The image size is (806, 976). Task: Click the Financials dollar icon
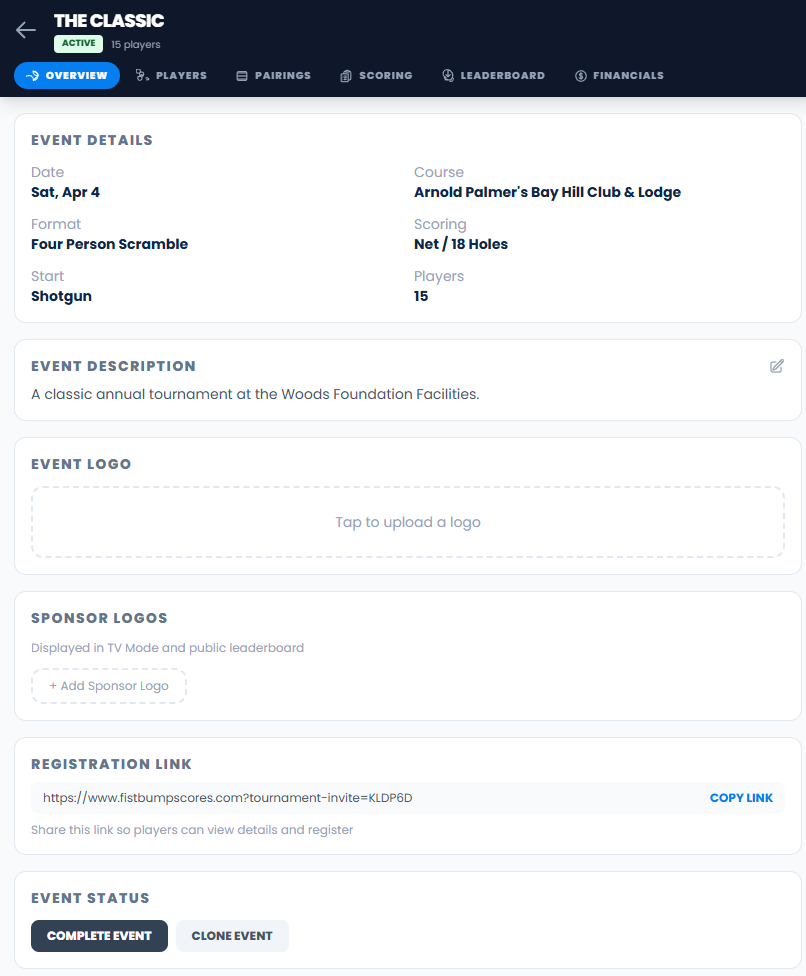coord(581,76)
